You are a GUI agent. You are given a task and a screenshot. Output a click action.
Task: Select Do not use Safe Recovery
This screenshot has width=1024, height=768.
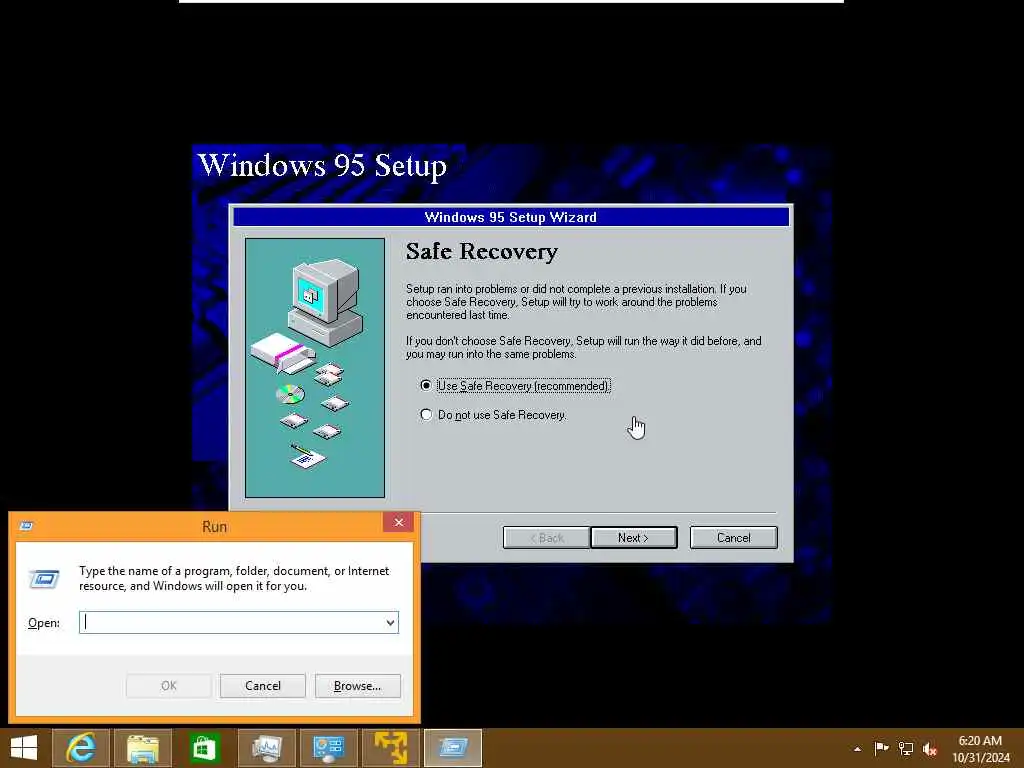pos(494,415)
